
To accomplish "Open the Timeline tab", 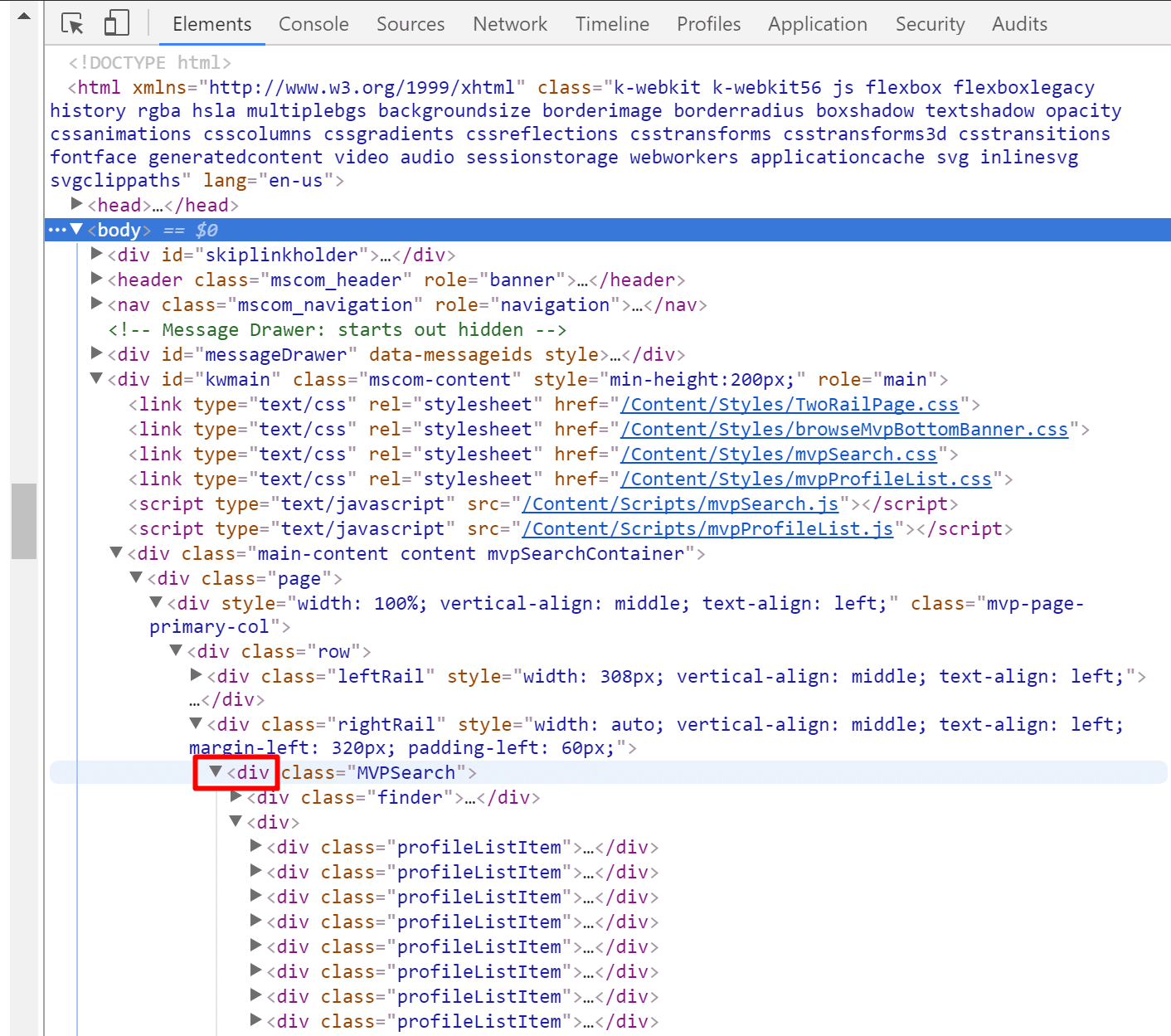I will click(x=612, y=24).
